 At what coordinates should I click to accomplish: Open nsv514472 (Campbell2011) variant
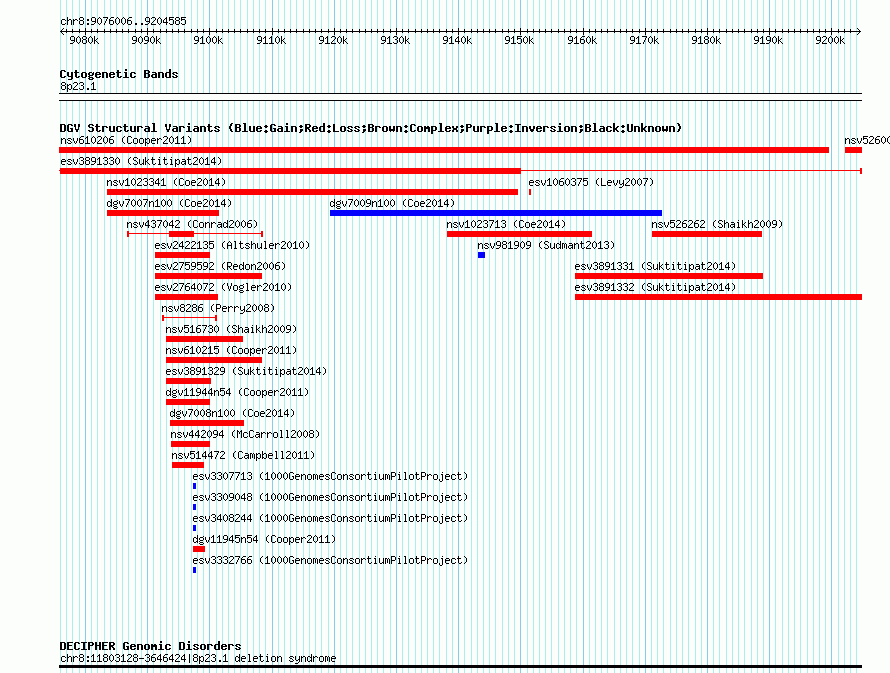(x=243, y=455)
